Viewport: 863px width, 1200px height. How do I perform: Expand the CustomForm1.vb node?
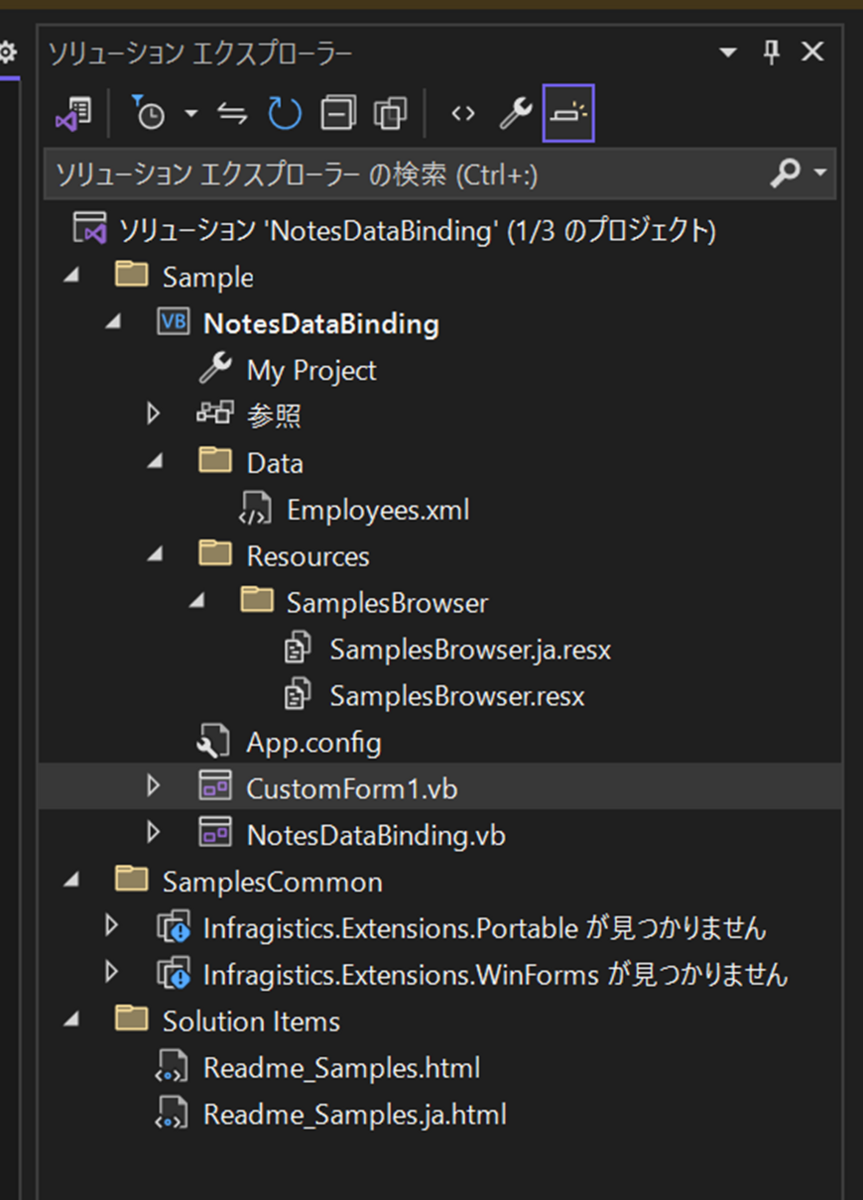coord(153,787)
